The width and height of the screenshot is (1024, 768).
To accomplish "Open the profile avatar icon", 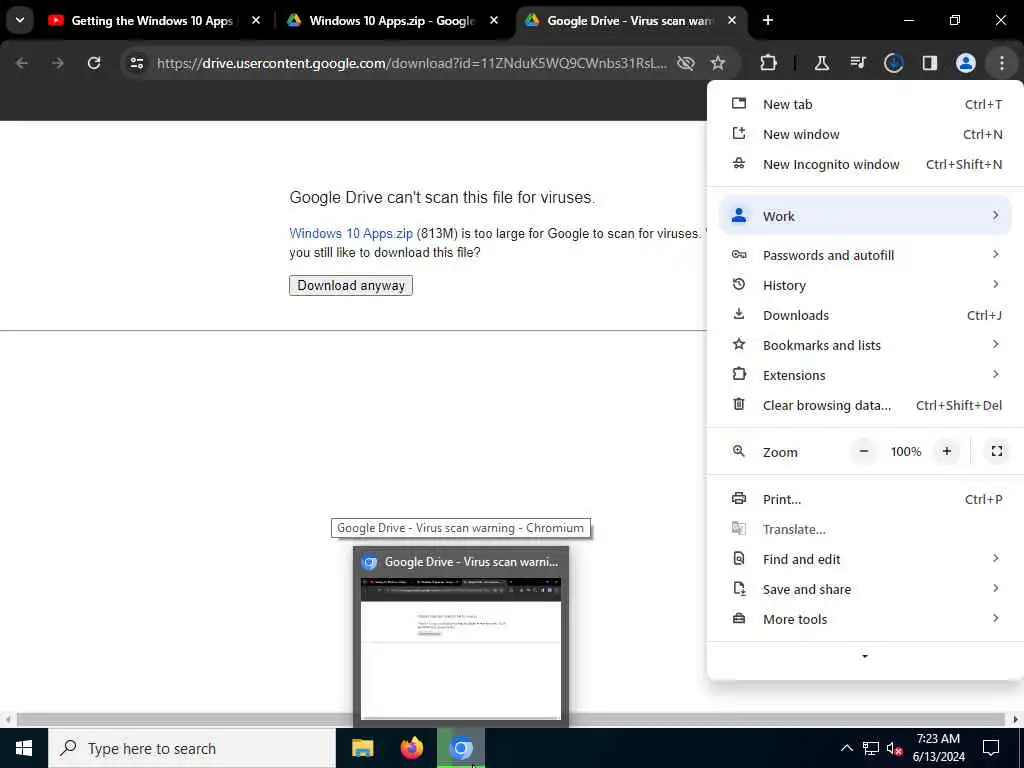I will point(966,63).
